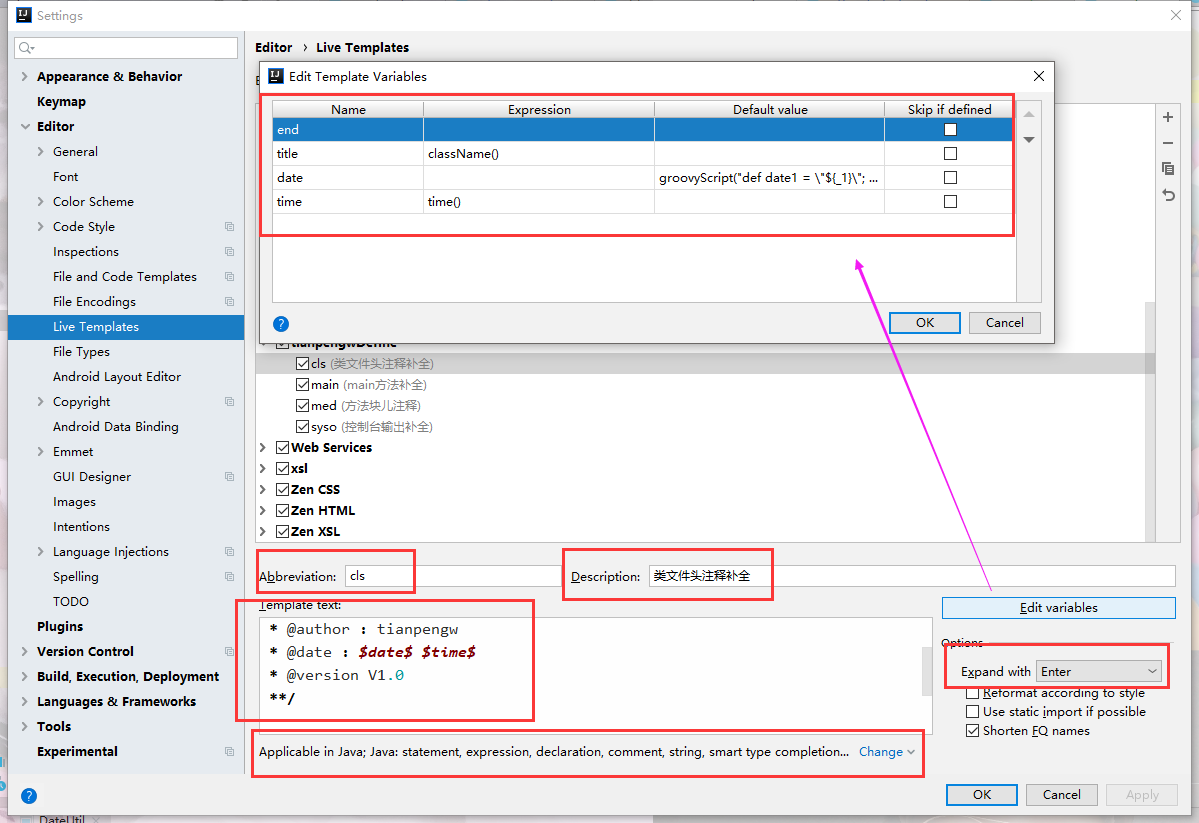Viewport: 1199px width, 823px height.
Task: Expand the Zen HTML template group
Action: (x=263, y=510)
